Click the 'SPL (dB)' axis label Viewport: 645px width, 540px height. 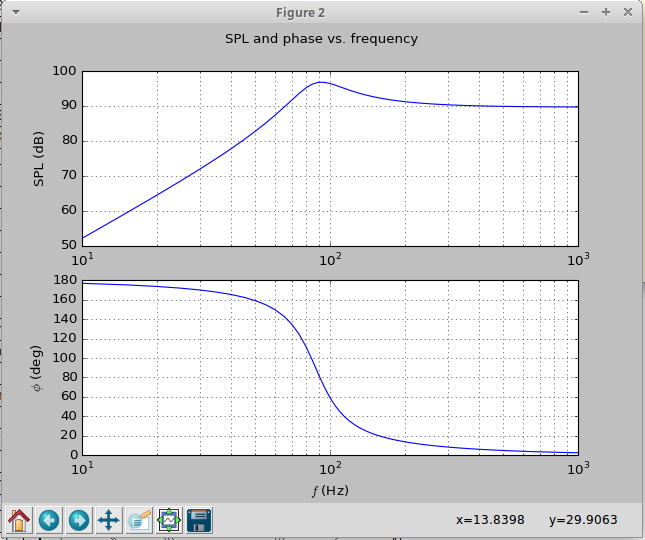39,159
